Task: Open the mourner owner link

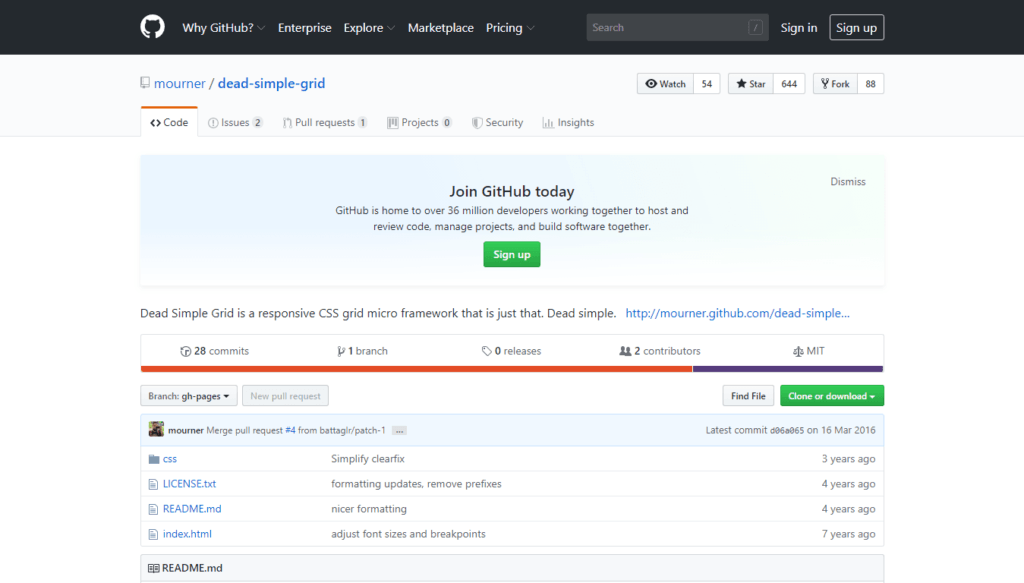Action: tap(180, 83)
